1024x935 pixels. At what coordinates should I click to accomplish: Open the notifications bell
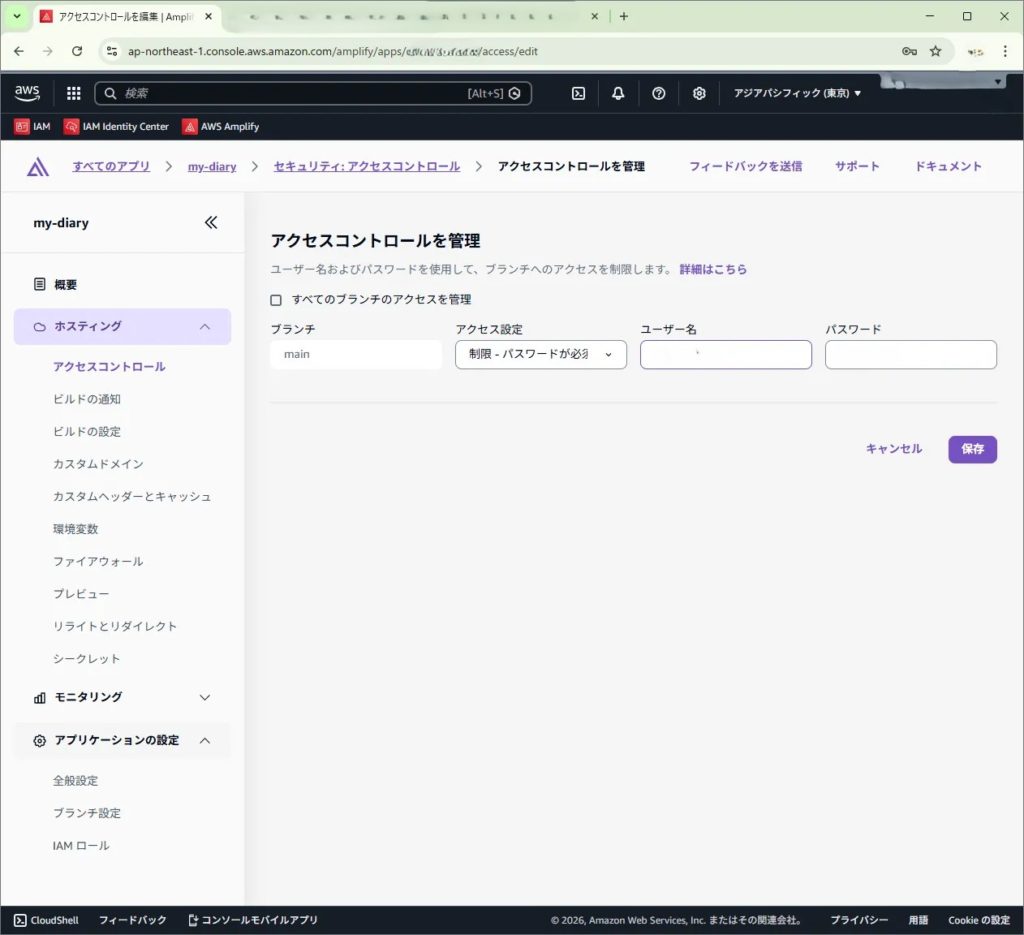[618, 93]
